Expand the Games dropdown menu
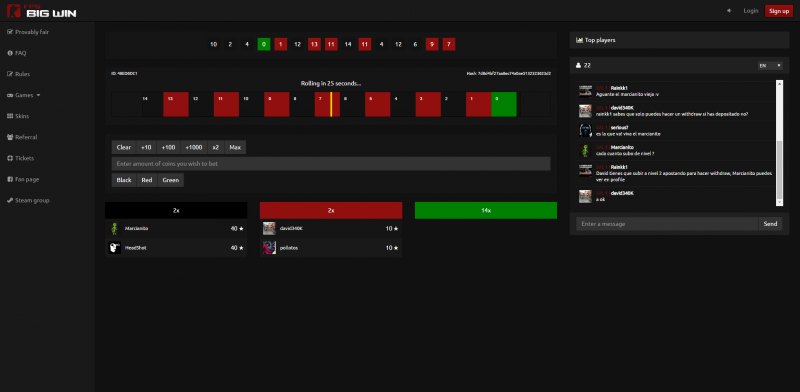Viewport: 800px width, 392px height. click(x=23, y=95)
